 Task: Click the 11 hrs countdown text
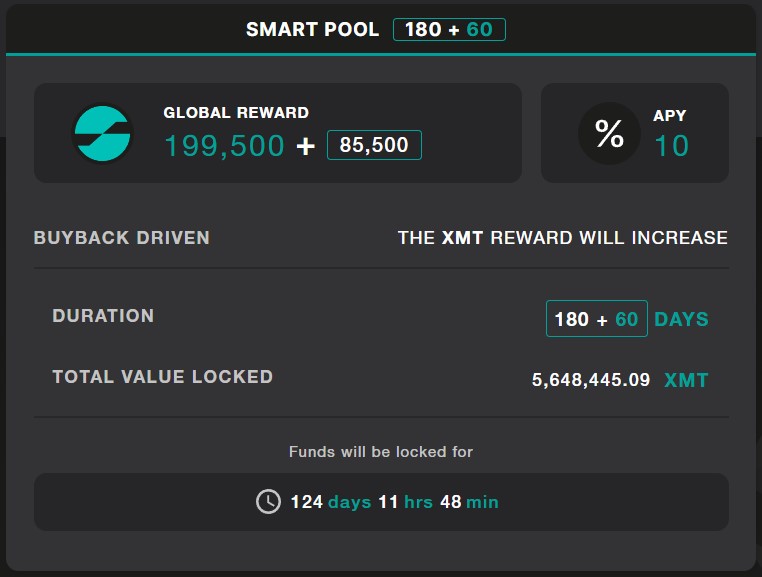click(x=405, y=502)
